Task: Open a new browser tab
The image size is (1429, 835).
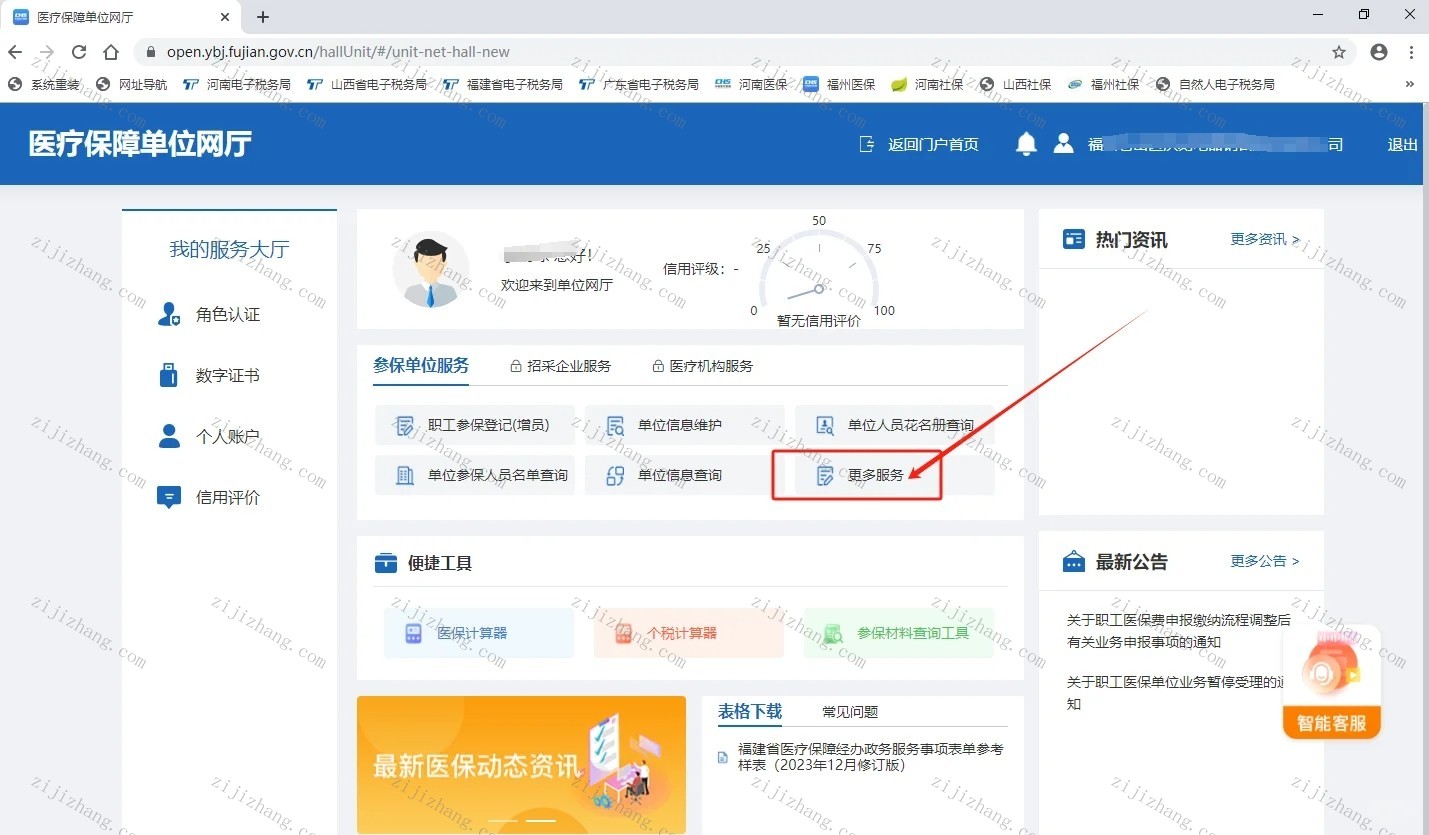Action: point(263,17)
